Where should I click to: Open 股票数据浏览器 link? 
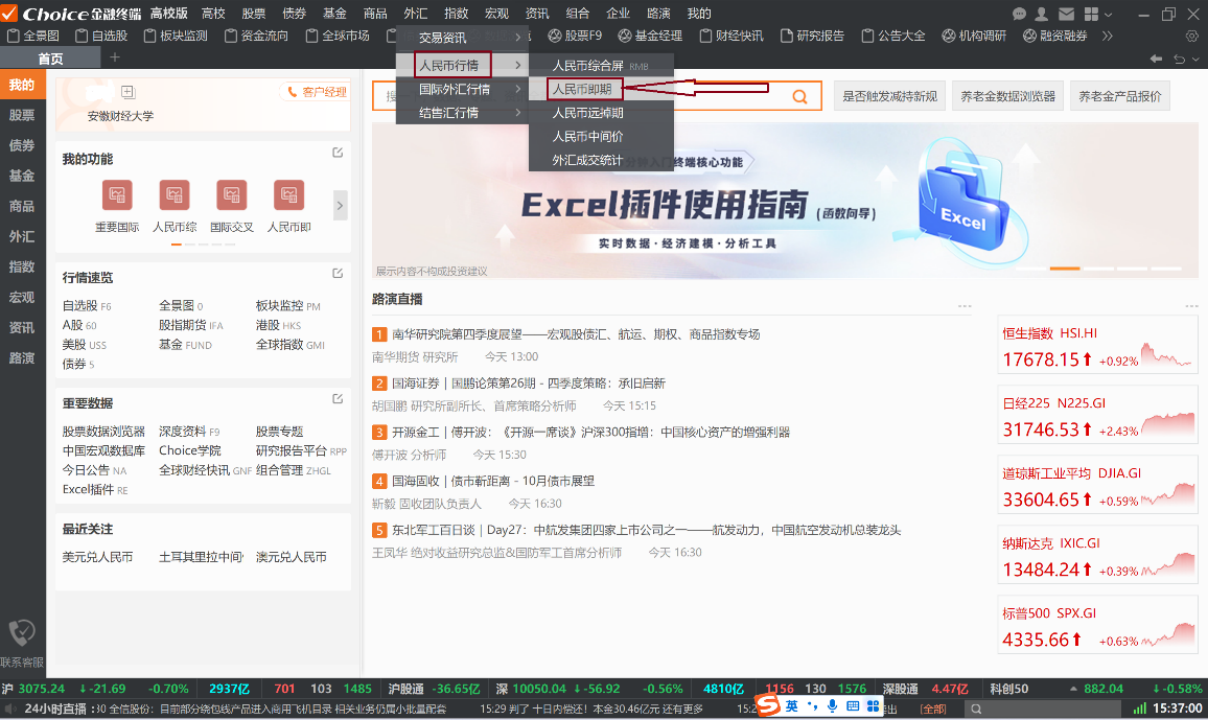pyautogui.click(x=104, y=432)
